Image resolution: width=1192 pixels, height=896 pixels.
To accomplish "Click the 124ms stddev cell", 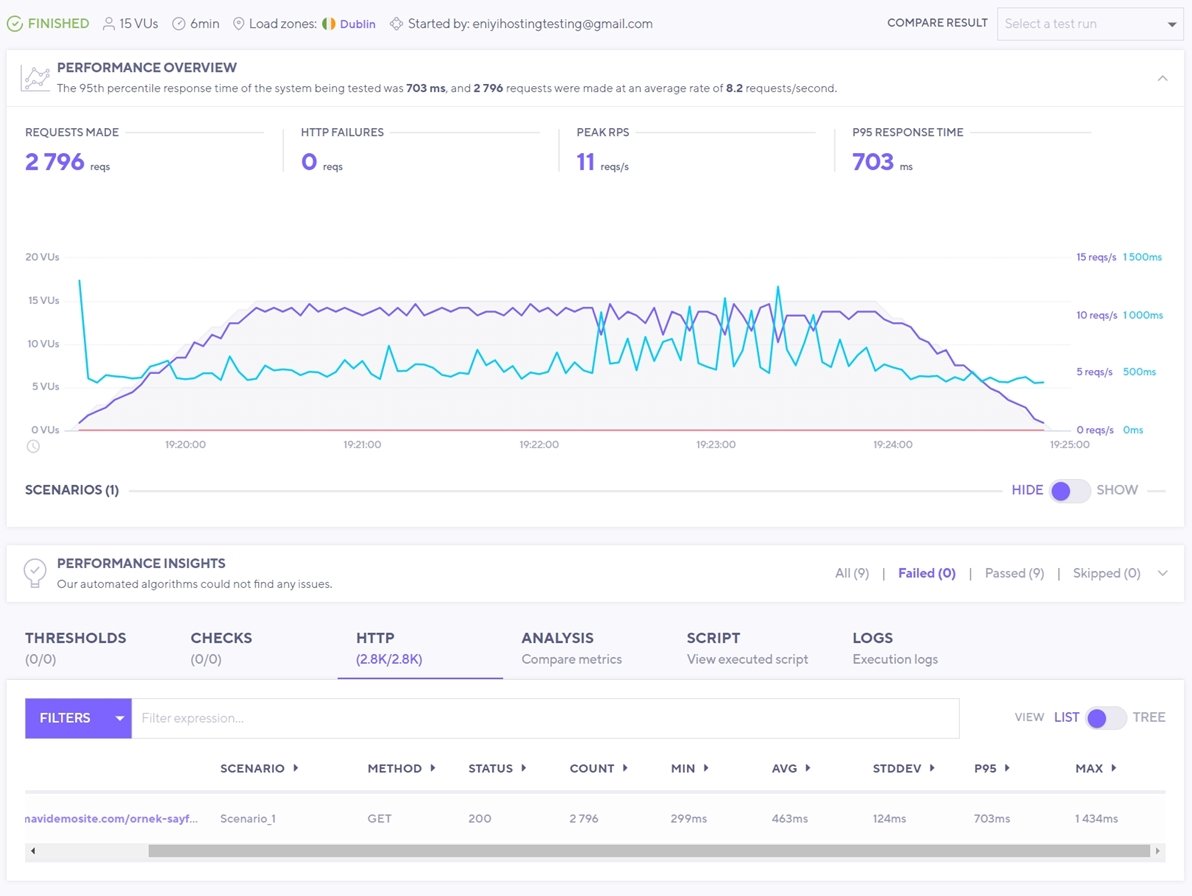I will coord(889,818).
